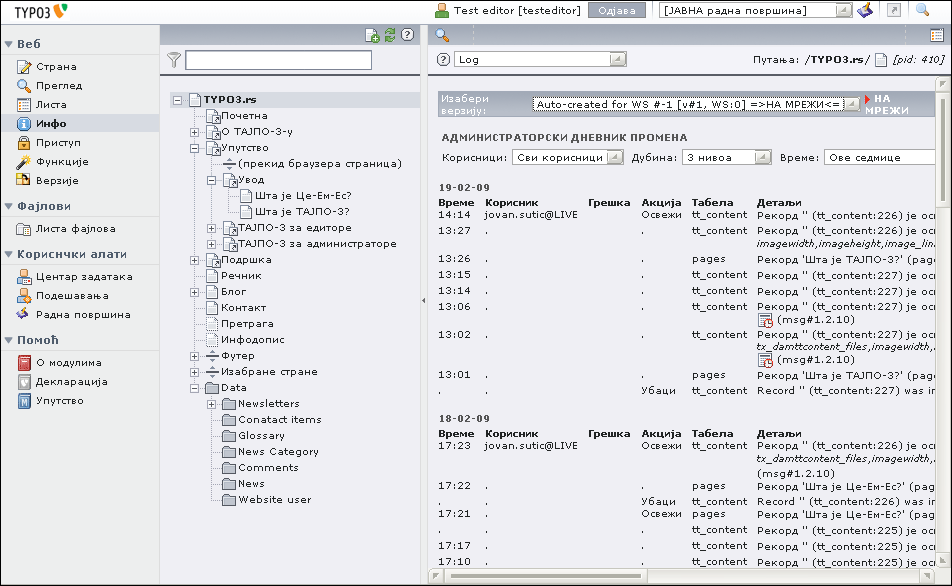The width and height of the screenshot is (952, 586).
Task: Open О модулима help item
Action: pyautogui.click(x=69, y=363)
